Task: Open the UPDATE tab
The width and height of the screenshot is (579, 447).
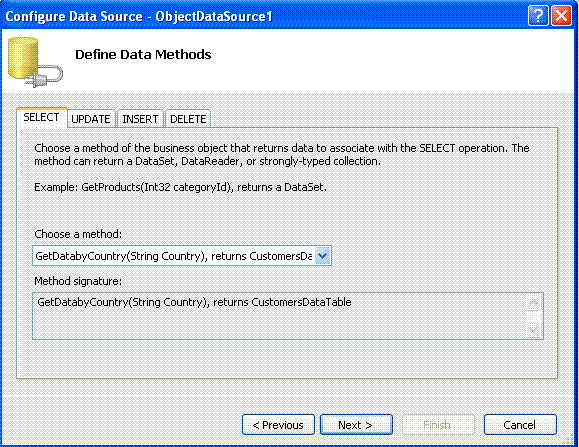Action: coord(91,119)
